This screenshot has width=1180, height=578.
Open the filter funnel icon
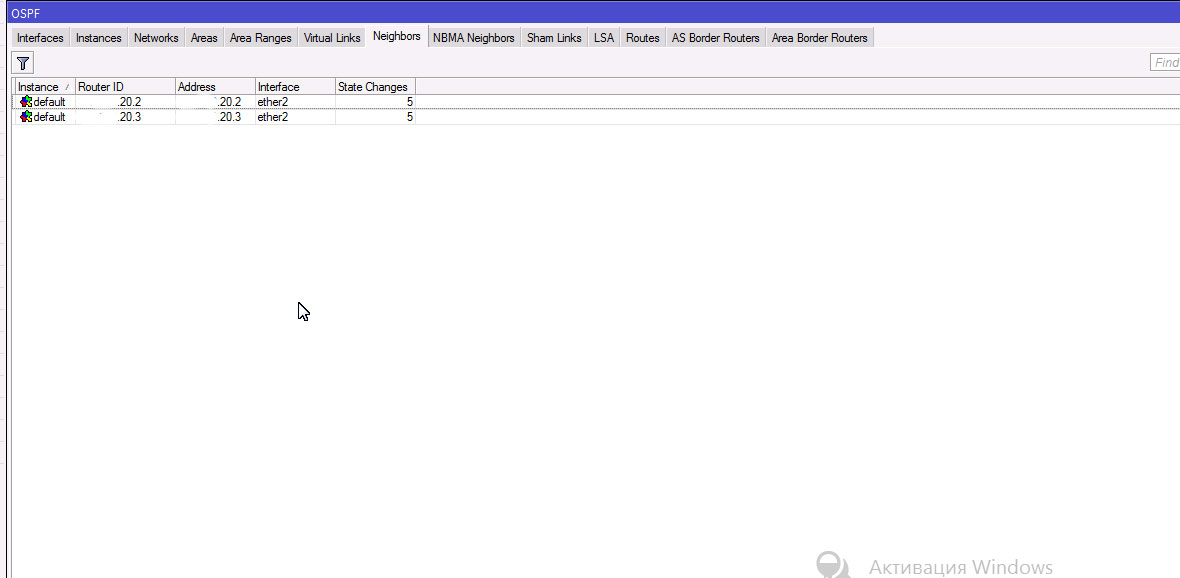tap(23, 62)
